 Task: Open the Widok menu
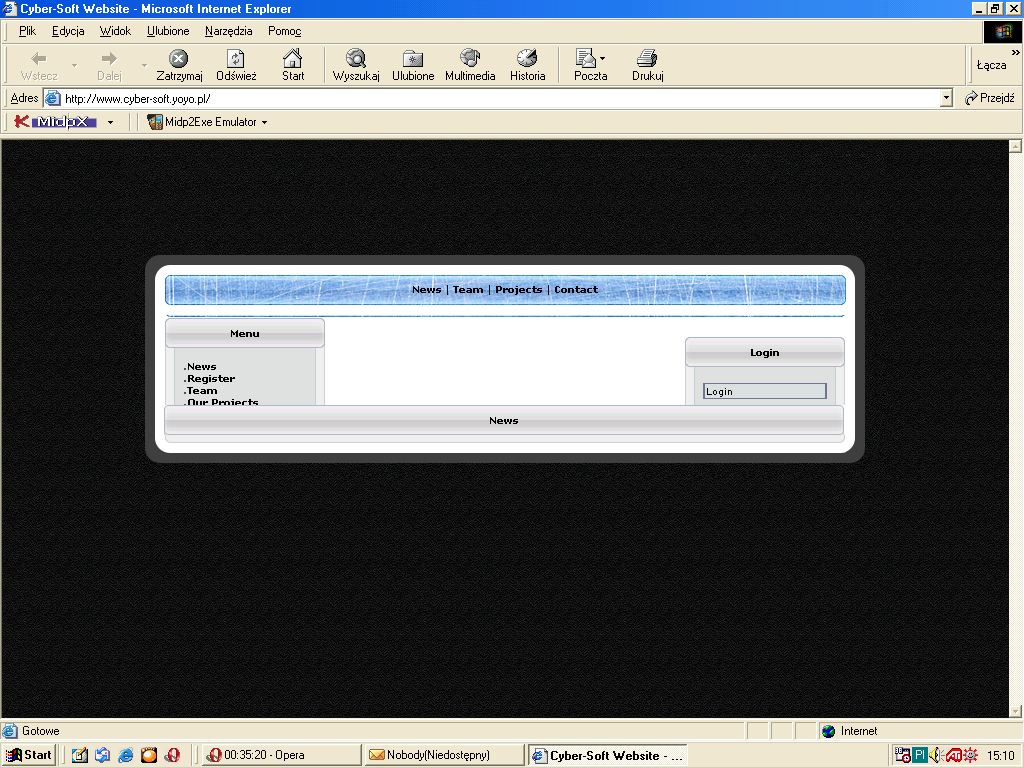(115, 31)
